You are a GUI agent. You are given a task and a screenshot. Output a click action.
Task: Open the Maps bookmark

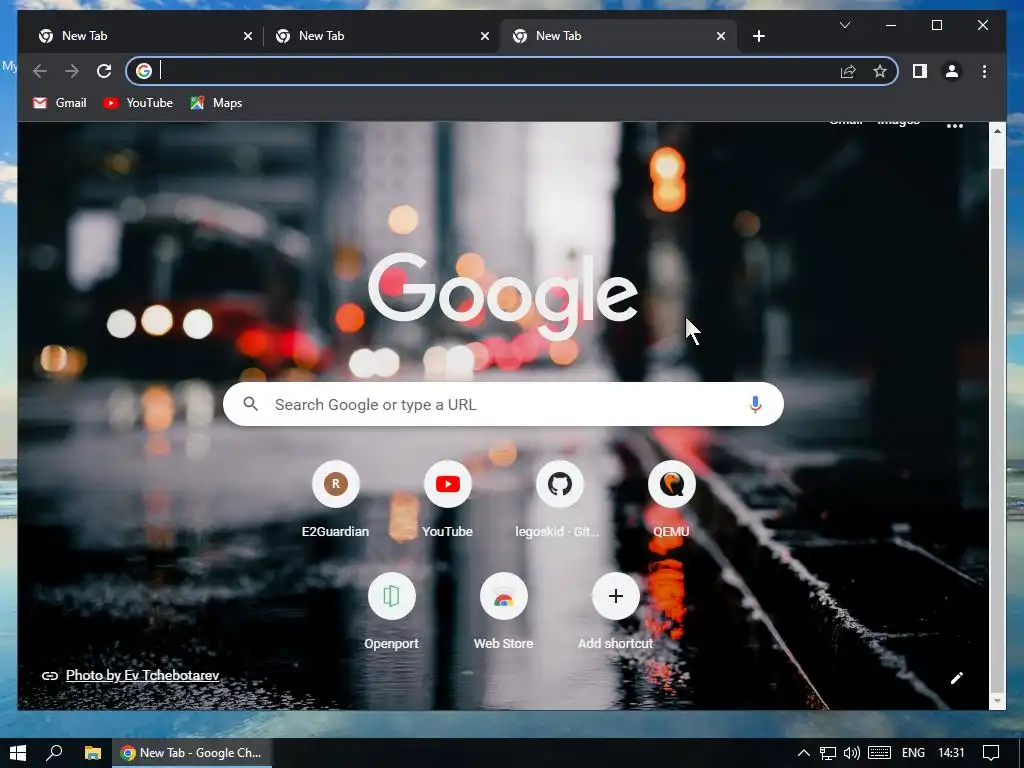point(216,103)
